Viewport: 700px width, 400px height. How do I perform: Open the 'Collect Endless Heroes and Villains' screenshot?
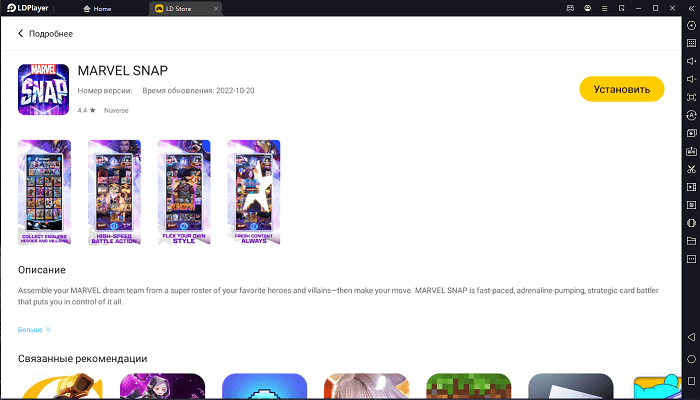tap(44, 192)
